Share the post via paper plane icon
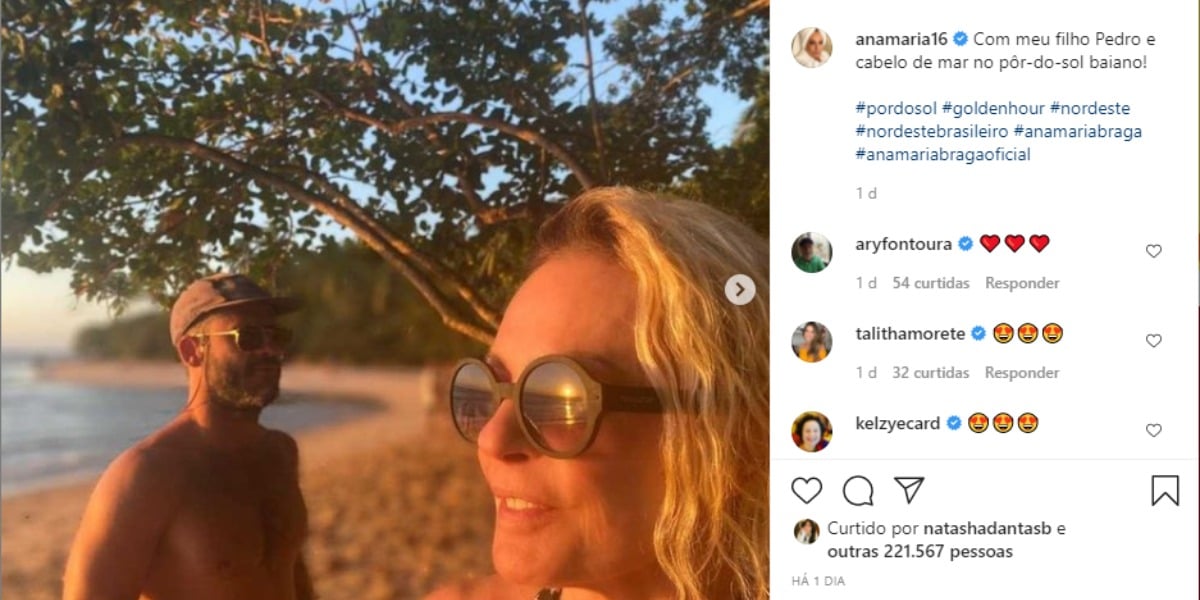The height and width of the screenshot is (600, 1200). (908, 490)
